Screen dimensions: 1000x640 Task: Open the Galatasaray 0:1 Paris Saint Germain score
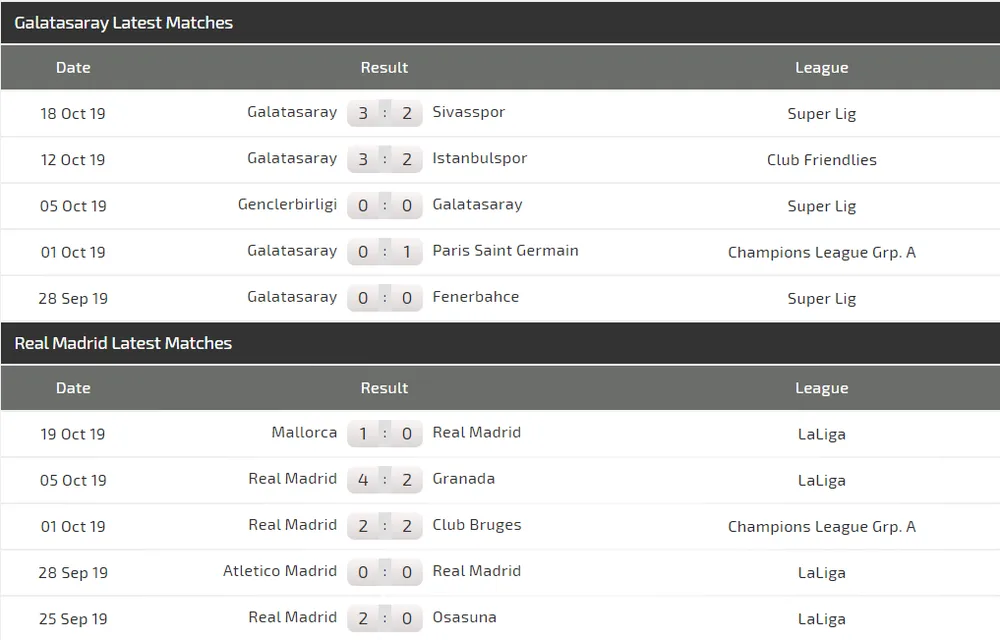385,252
